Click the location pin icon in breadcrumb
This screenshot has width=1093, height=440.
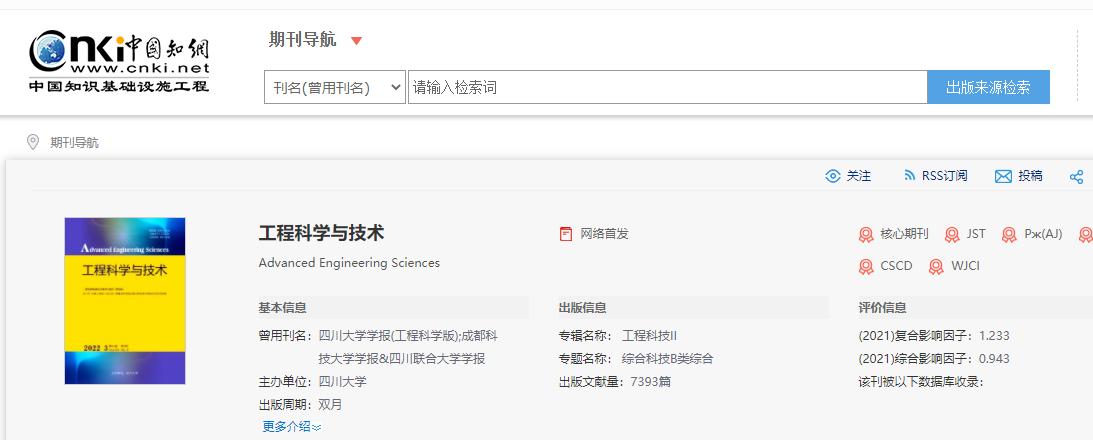[x=32, y=142]
